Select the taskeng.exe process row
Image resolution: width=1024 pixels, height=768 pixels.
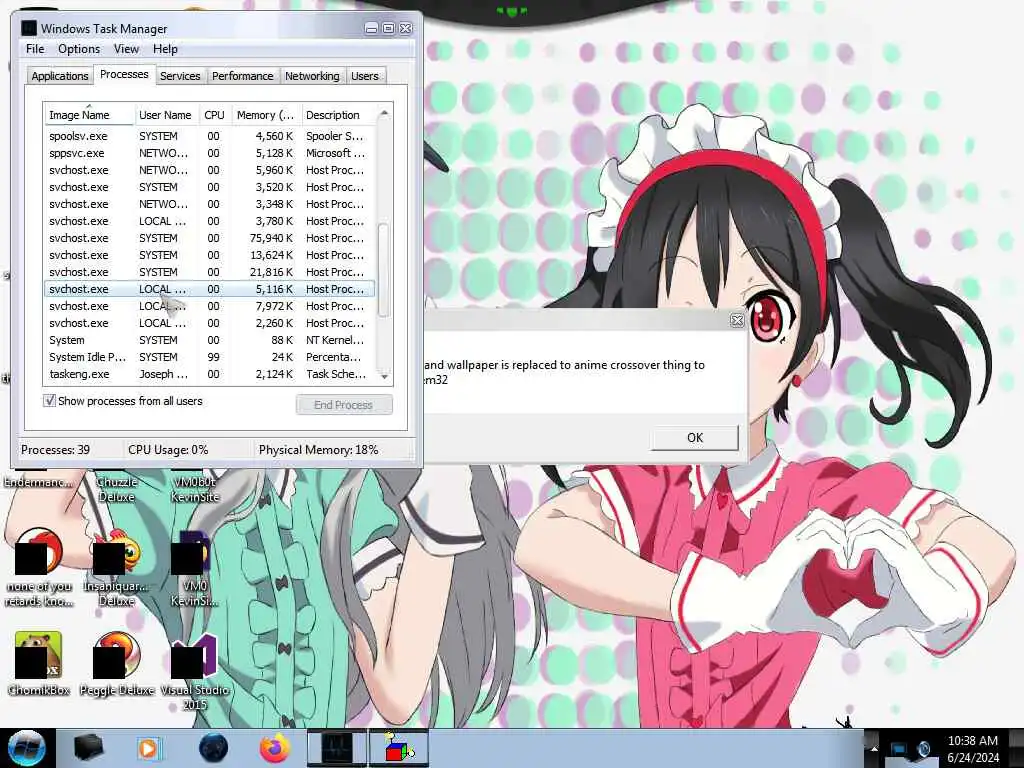[209, 374]
